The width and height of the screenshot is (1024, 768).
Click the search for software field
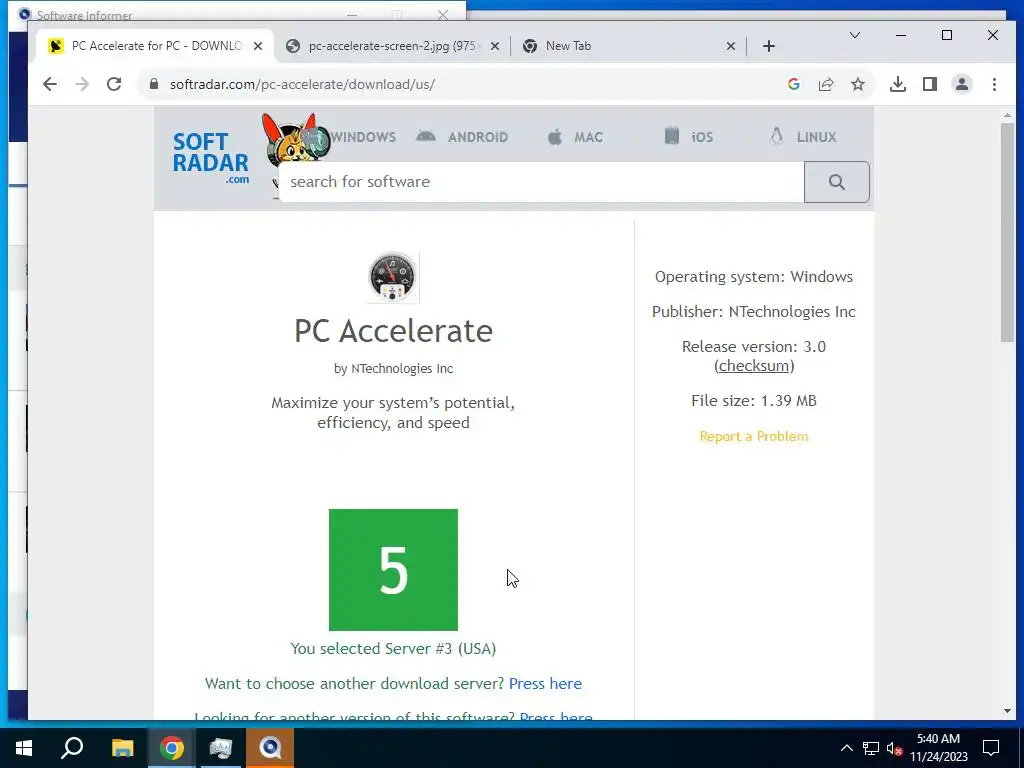541,182
